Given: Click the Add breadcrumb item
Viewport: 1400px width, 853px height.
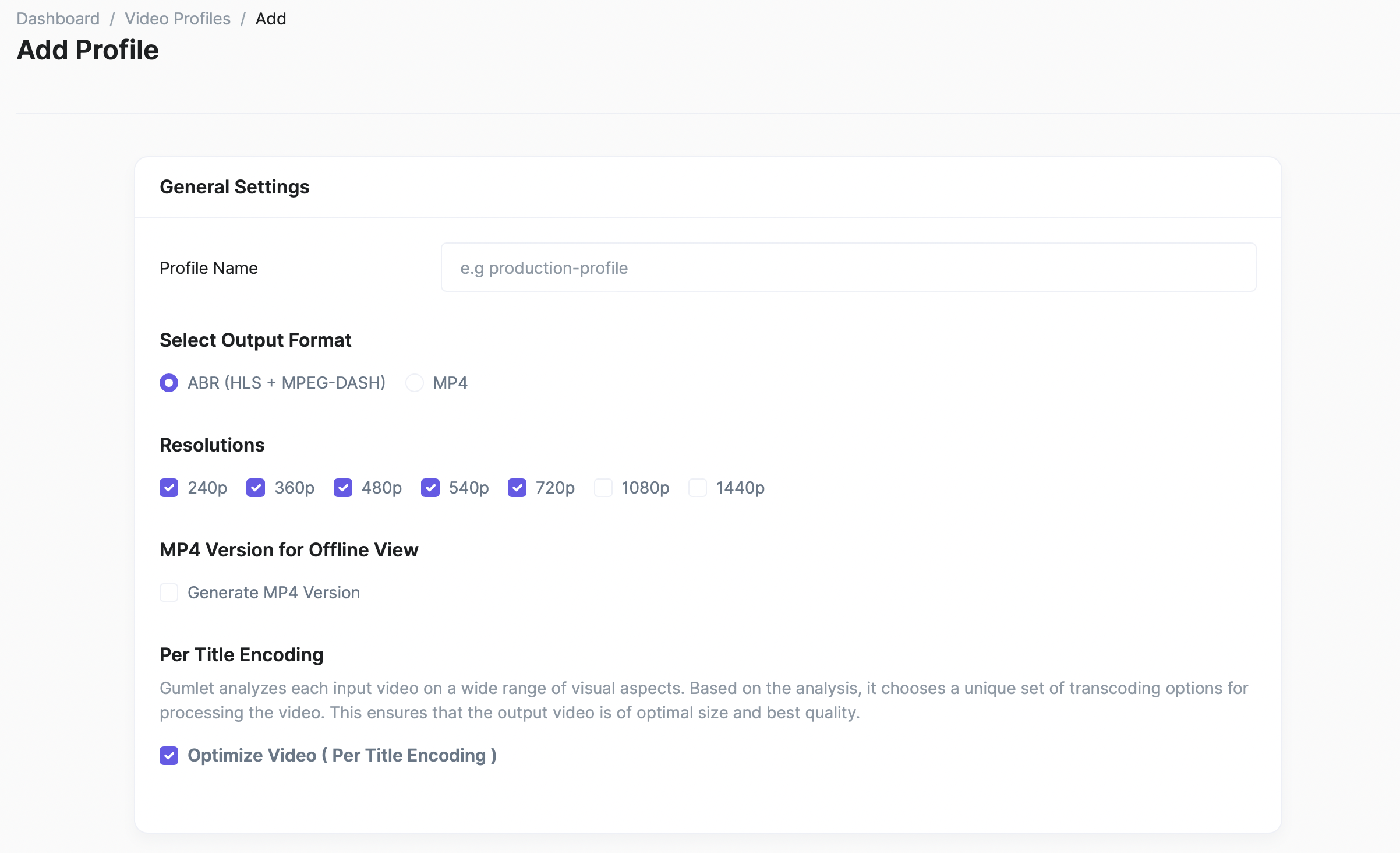Looking at the screenshot, I should (271, 19).
